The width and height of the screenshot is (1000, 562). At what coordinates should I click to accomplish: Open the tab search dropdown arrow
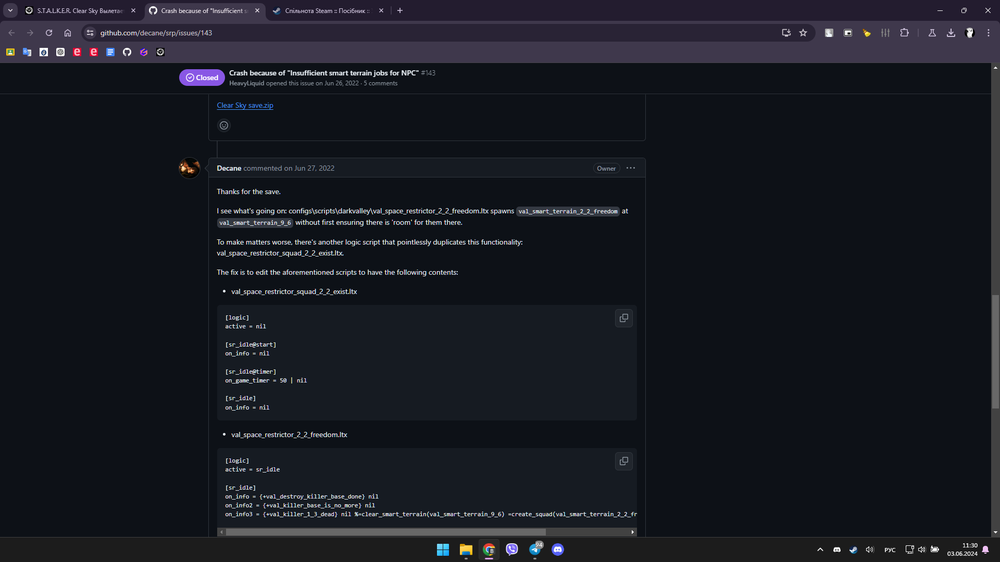coord(10,10)
